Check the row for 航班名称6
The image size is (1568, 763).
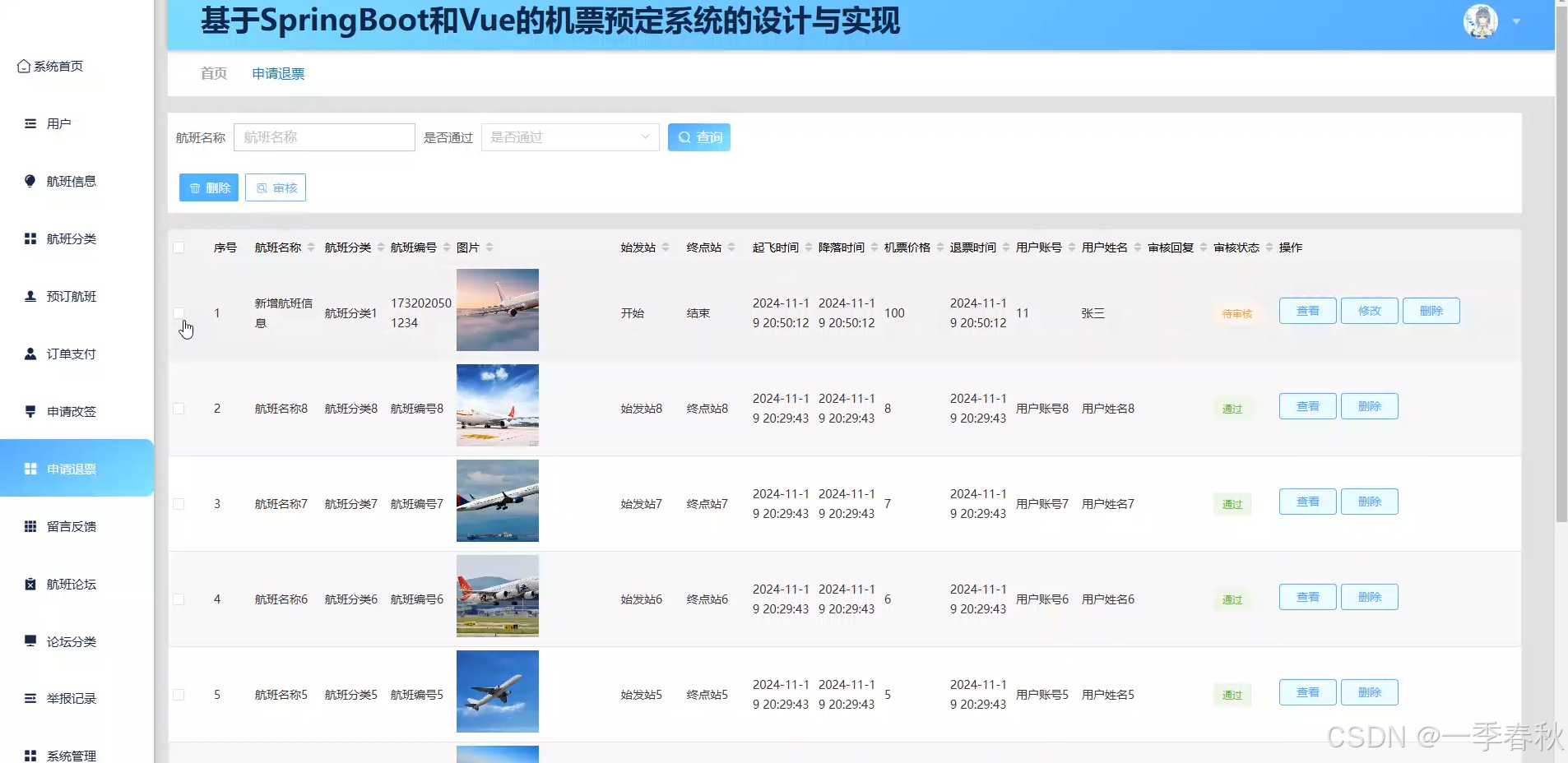179,599
